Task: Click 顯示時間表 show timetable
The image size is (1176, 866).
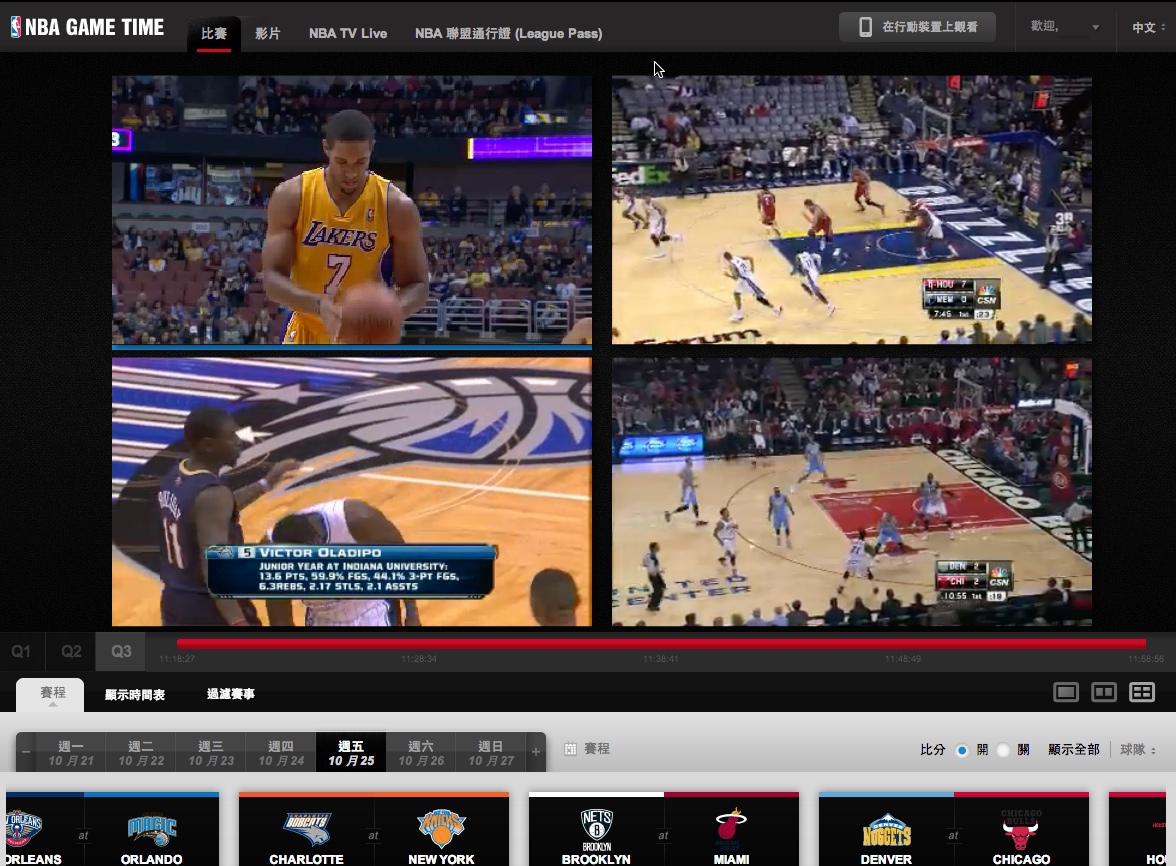Action: click(135, 694)
